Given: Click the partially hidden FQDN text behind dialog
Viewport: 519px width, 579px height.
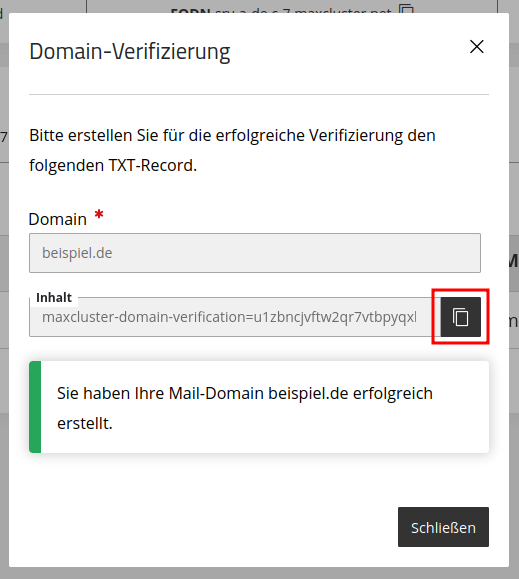Looking at the screenshot, I should click(x=281, y=10).
